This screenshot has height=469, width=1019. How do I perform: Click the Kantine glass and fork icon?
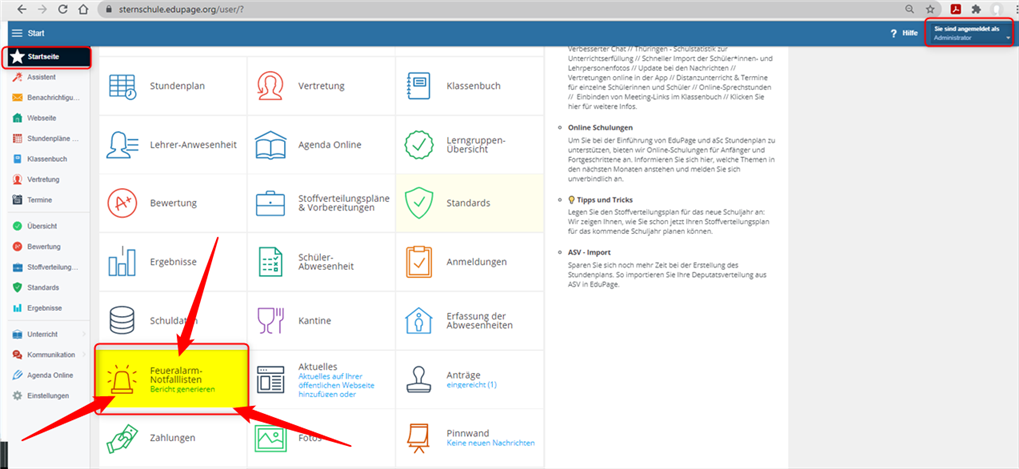(x=271, y=320)
